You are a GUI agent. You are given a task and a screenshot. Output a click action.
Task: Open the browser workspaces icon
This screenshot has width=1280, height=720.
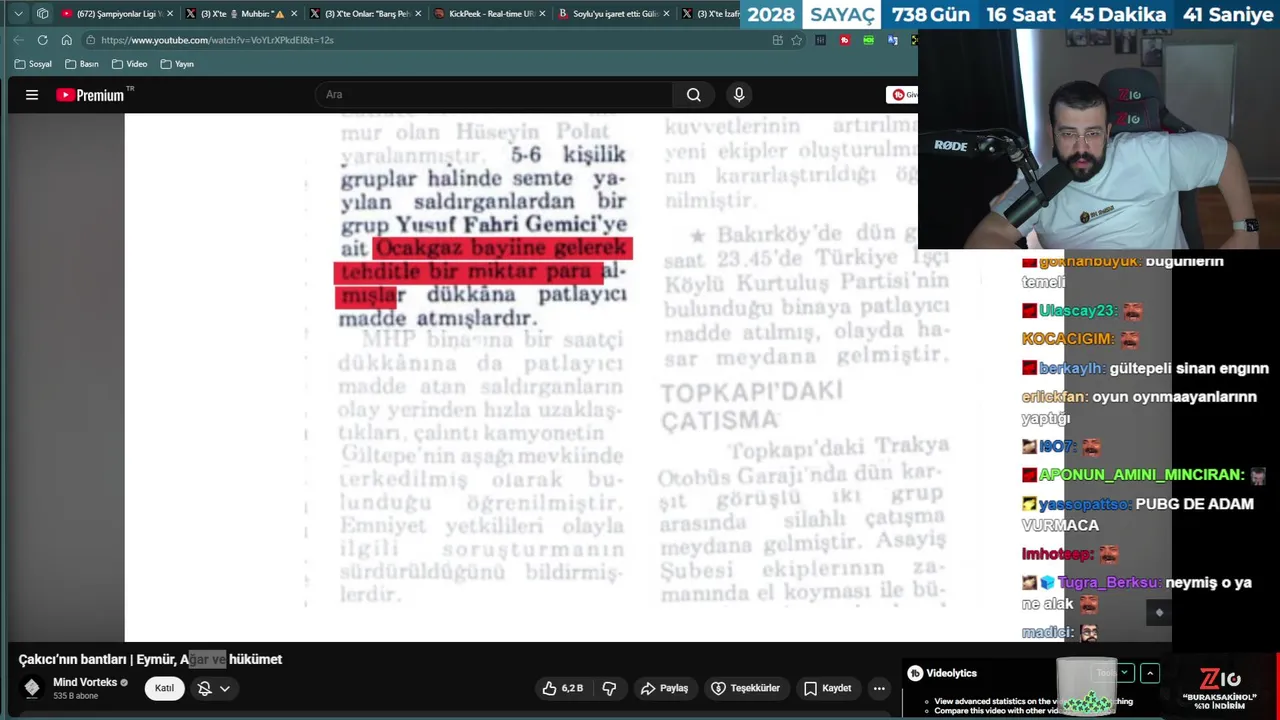click(x=42, y=14)
